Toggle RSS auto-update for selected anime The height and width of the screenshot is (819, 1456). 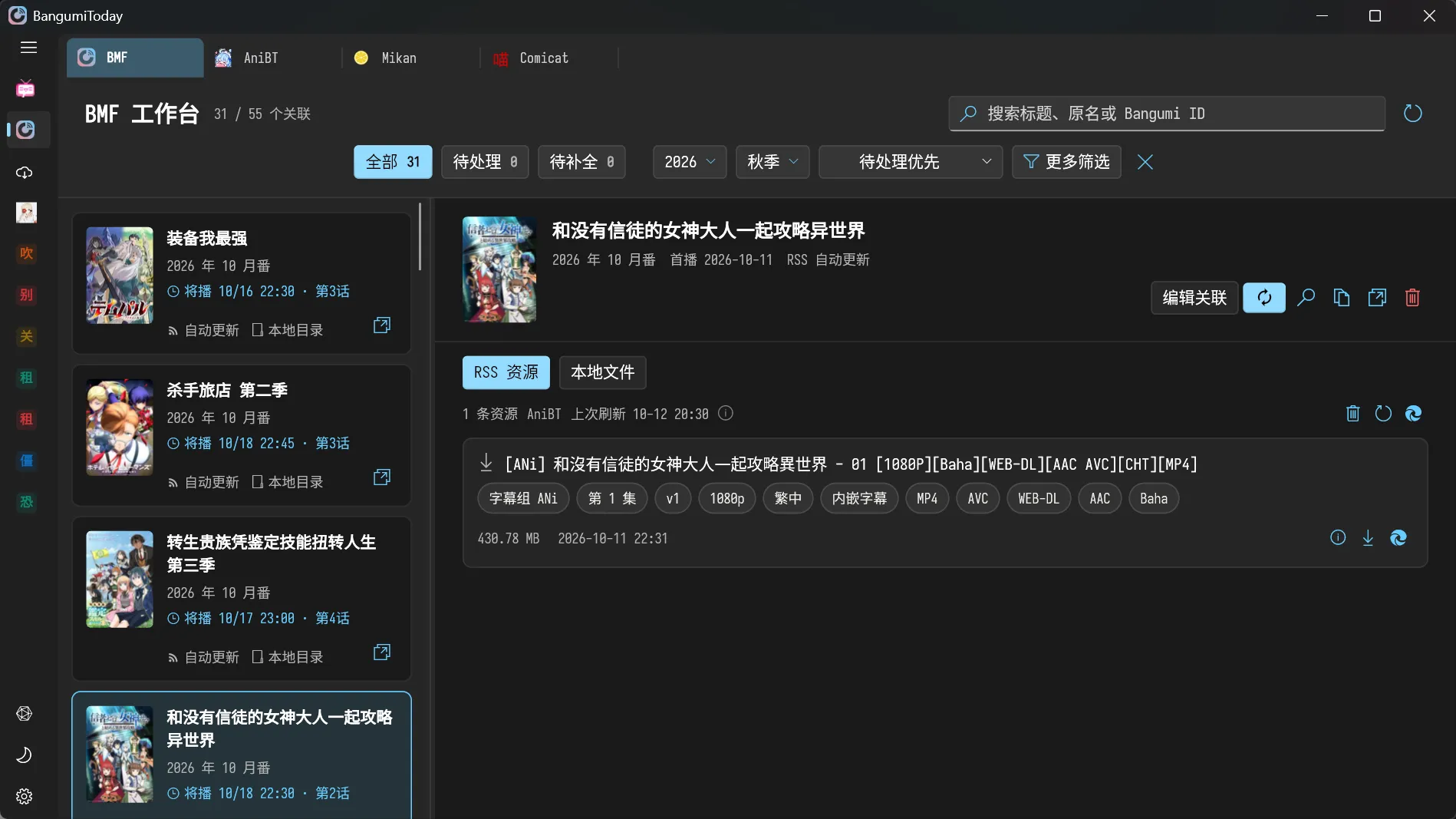coord(1264,298)
